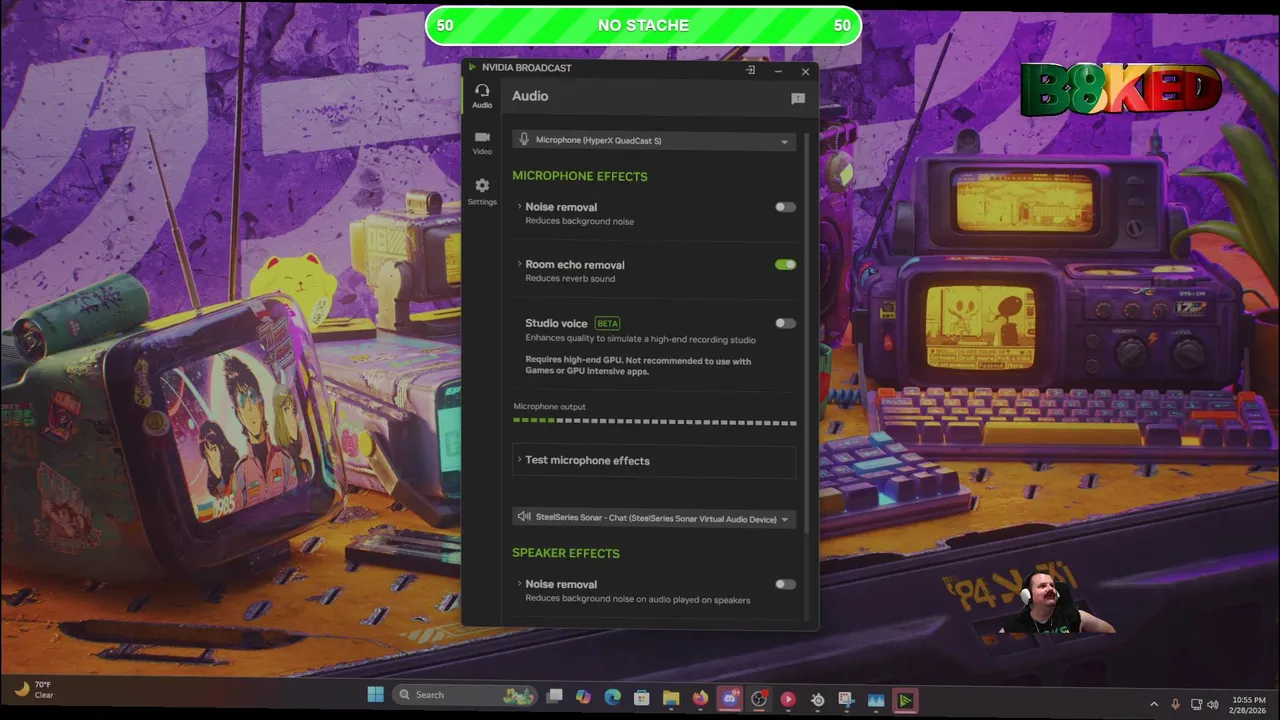Image resolution: width=1280 pixels, height=720 pixels.
Task: Open the weather widget showing 70°F Clear
Action: tap(36, 690)
